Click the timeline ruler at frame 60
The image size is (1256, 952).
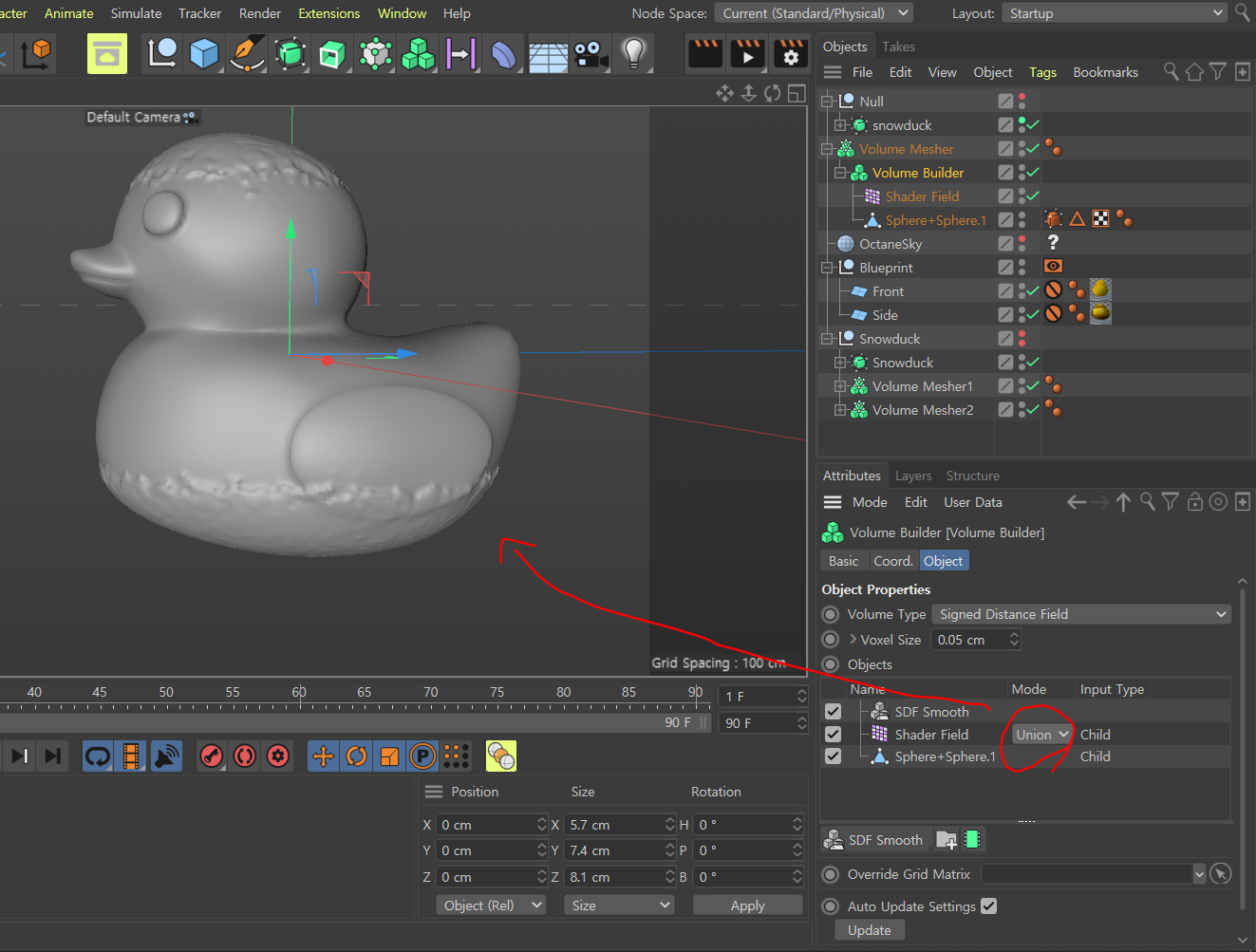[299, 696]
